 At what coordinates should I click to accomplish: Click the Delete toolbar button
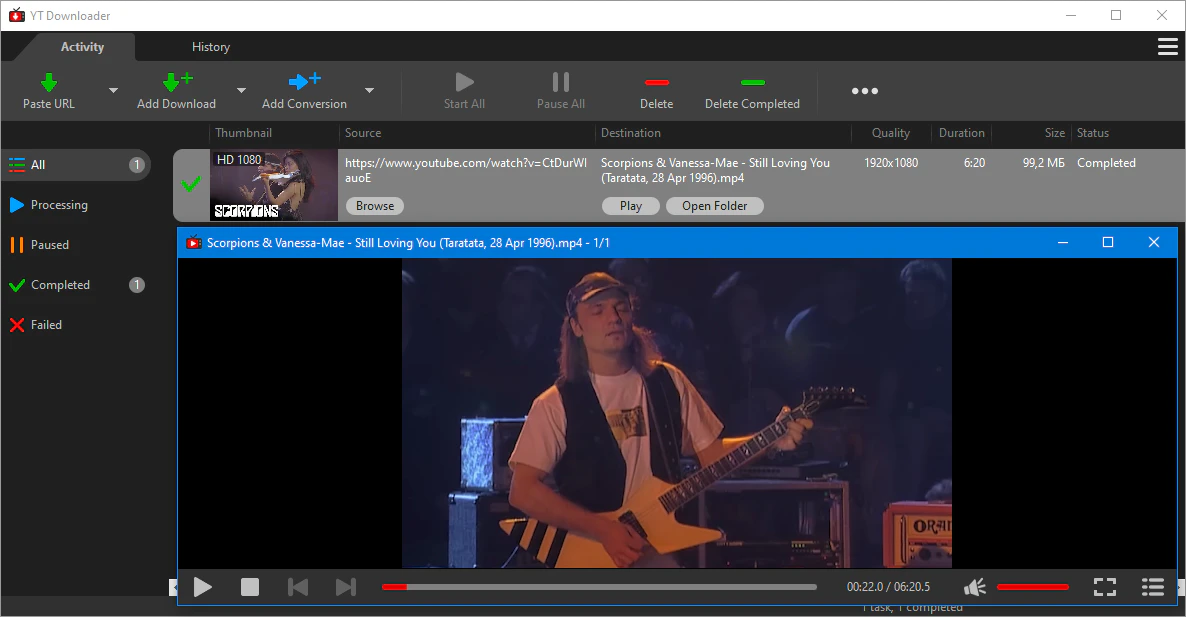(x=657, y=91)
